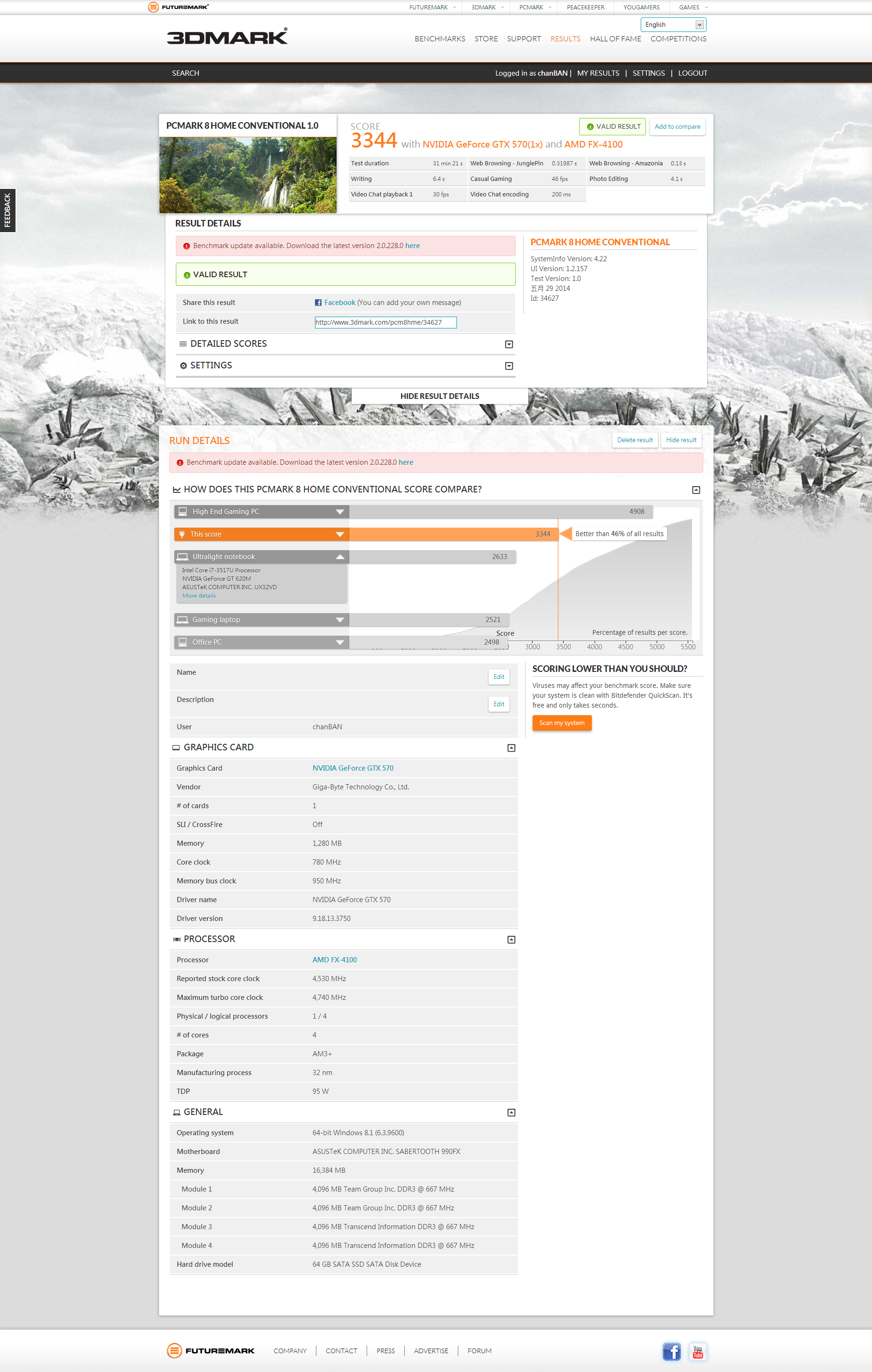Open Peacekeeper from top bar
Image resolution: width=872 pixels, height=1372 pixels.
[x=585, y=8]
